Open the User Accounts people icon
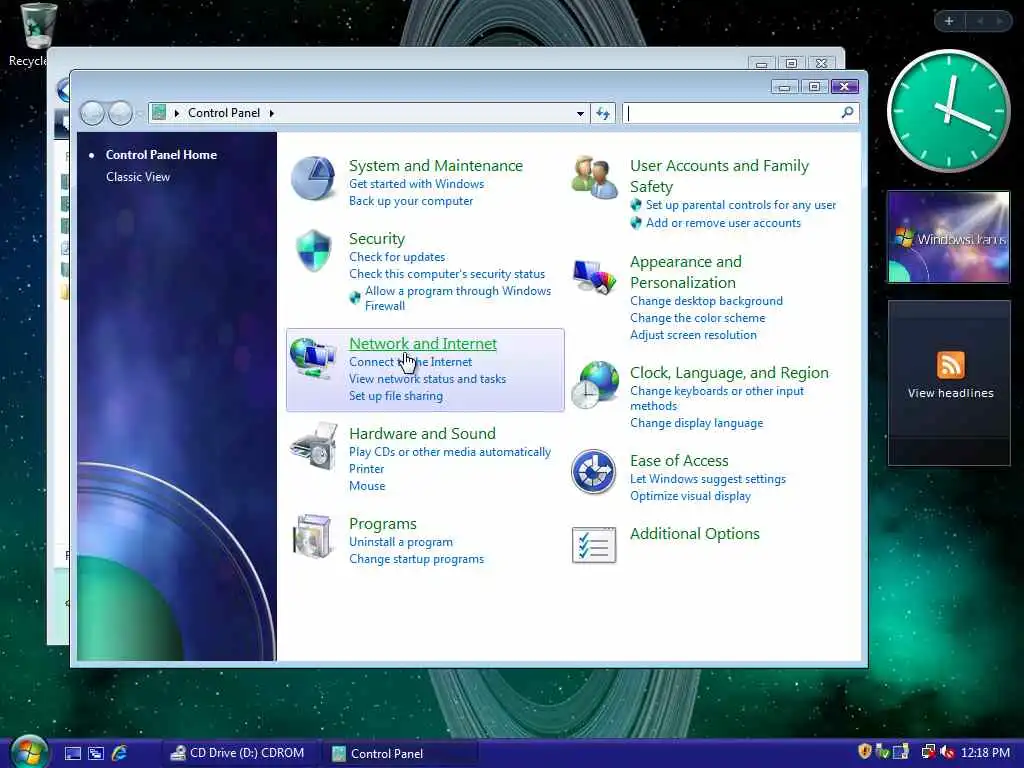The width and height of the screenshot is (1024, 768). coord(594,177)
